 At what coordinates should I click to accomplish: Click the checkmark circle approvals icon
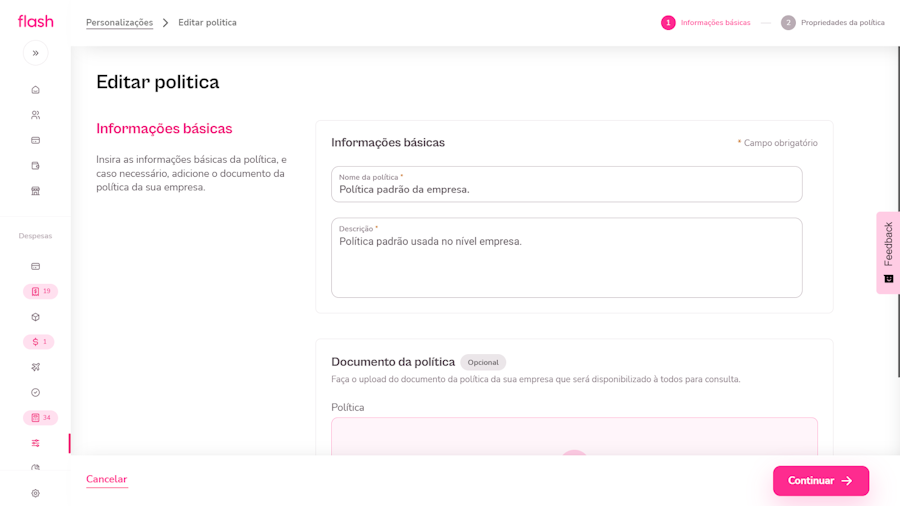35,393
